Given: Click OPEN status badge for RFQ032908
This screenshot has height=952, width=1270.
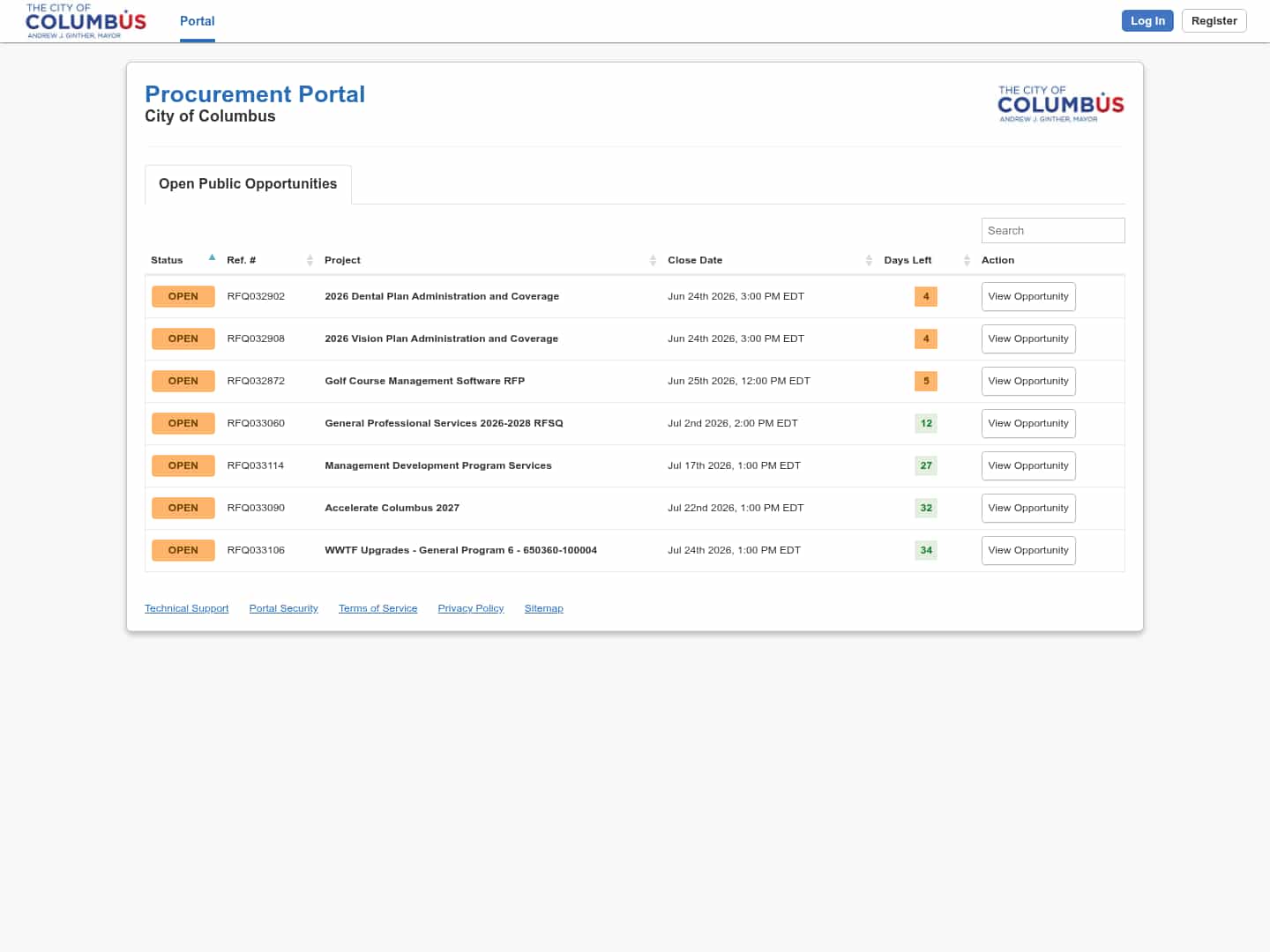Looking at the screenshot, I should pos(183,338).
